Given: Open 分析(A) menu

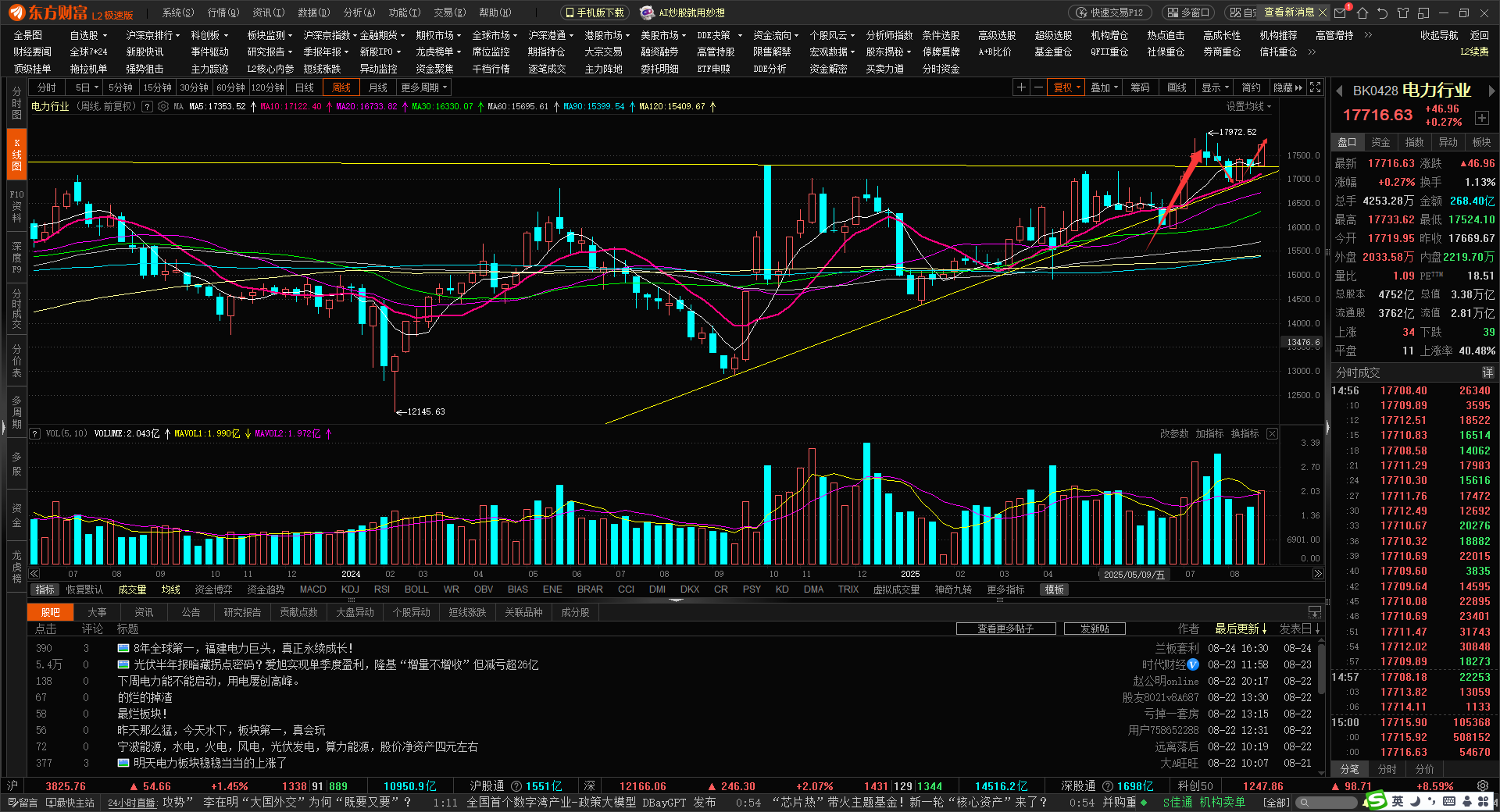Looking at the screenshot, I should (x=359, y=12).
